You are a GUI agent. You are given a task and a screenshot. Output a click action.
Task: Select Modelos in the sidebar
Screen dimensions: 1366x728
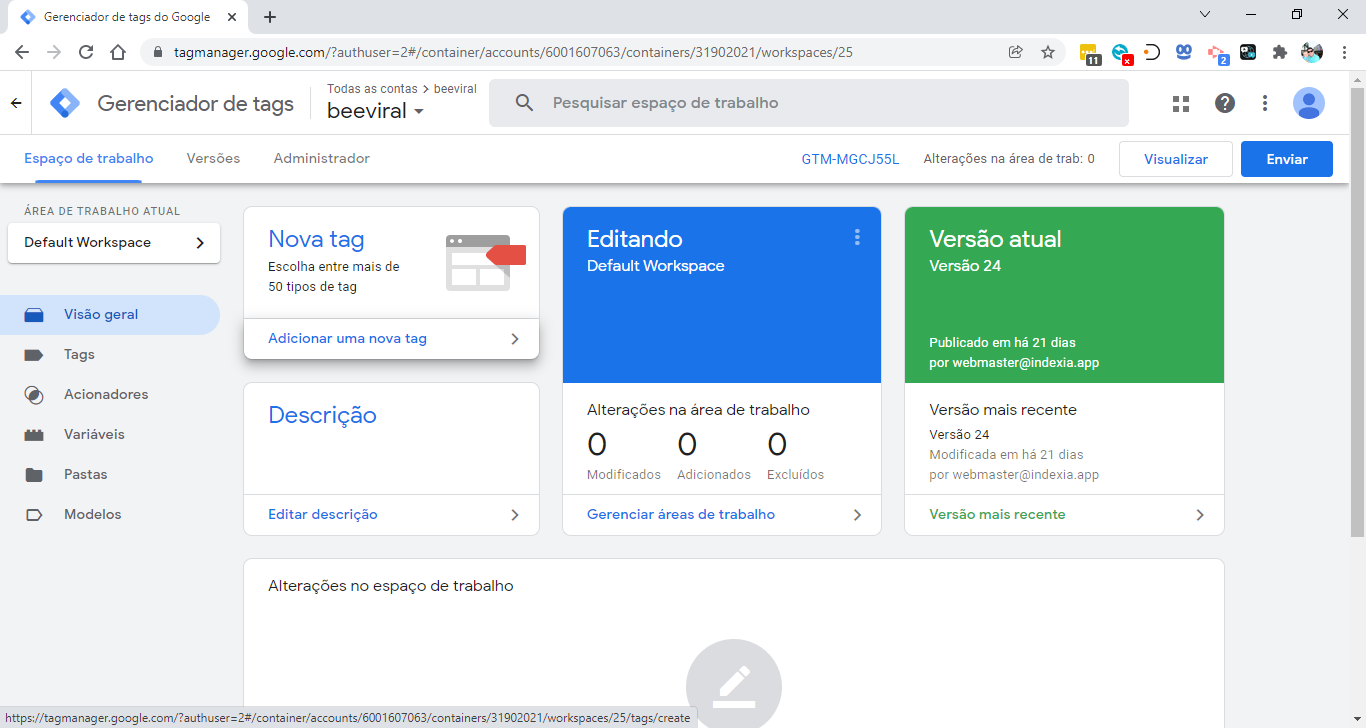point(110,515)
